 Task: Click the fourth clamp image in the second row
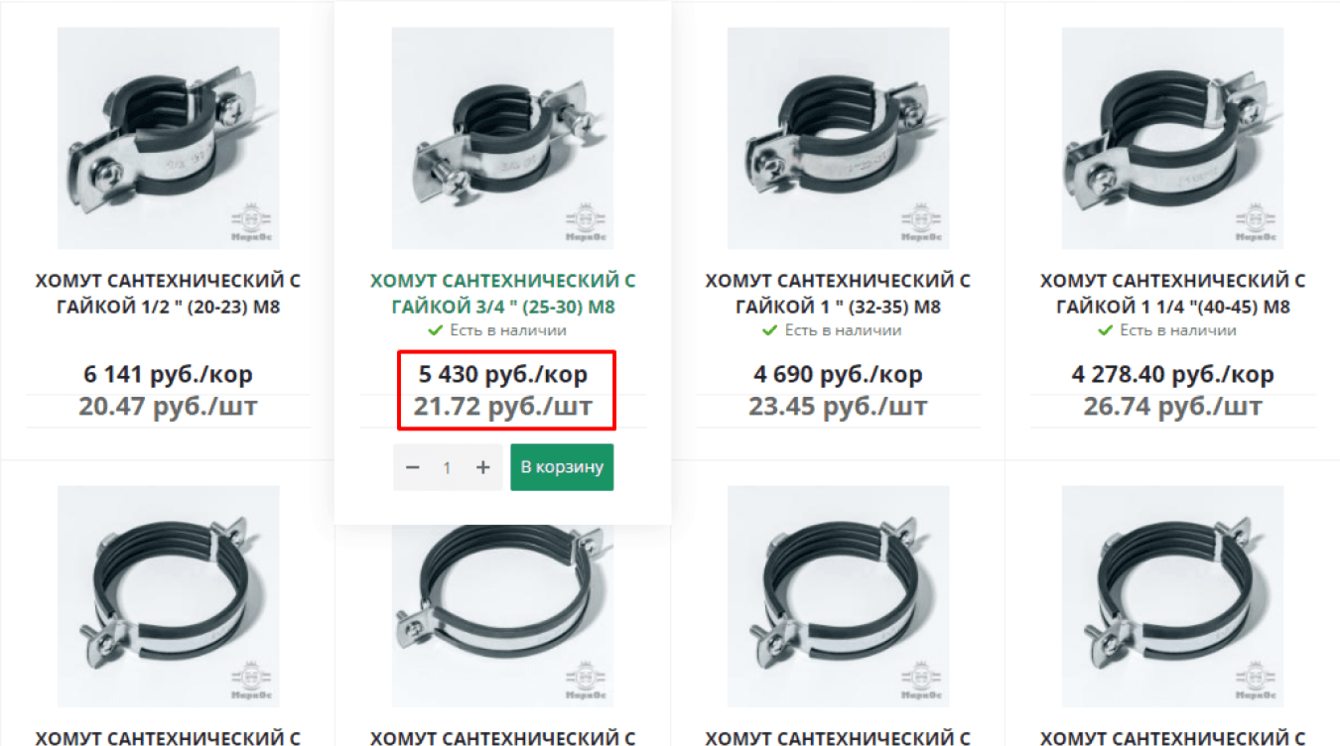click(1173, 597)
